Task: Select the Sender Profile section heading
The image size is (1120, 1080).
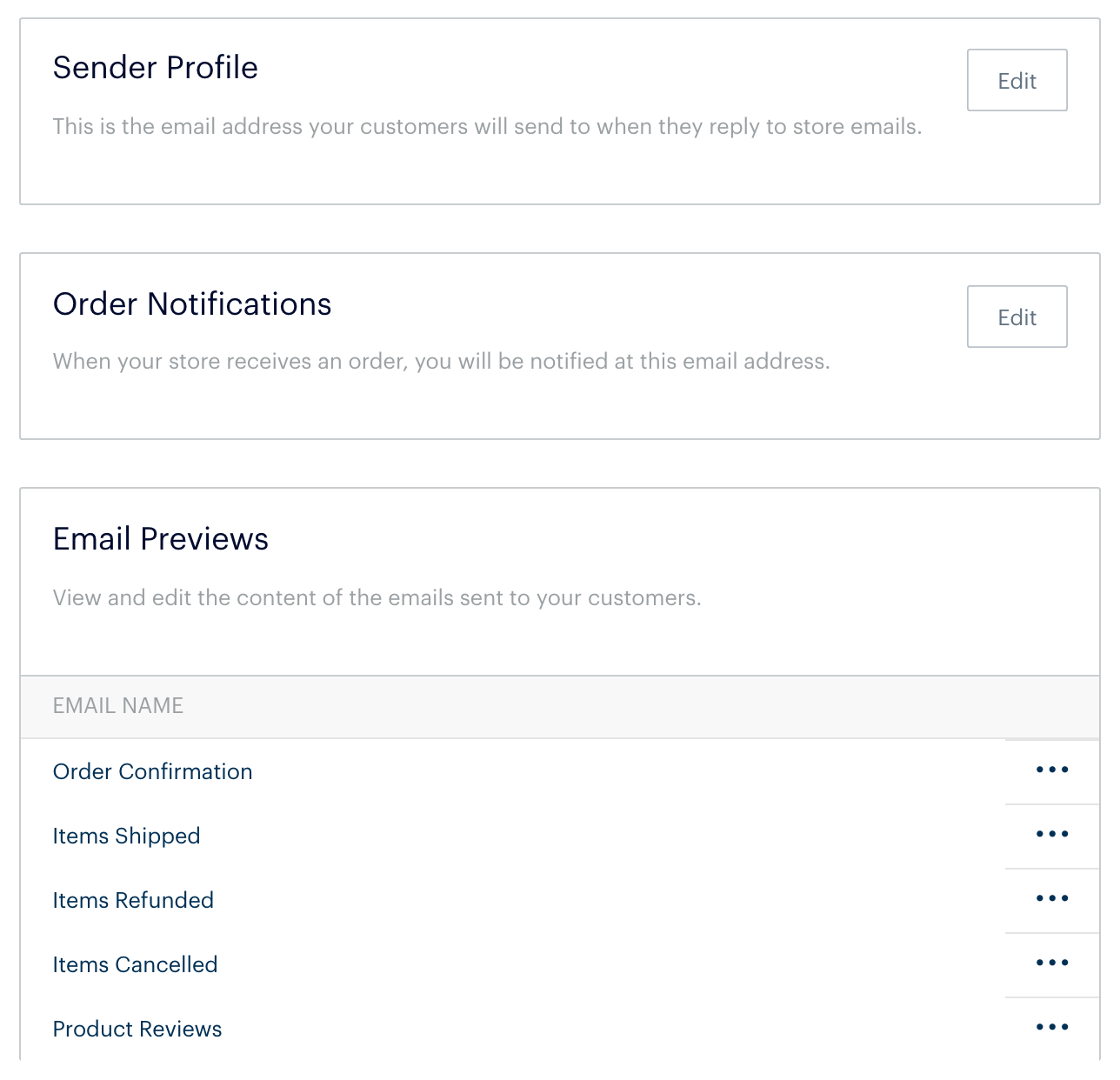Action: click(156, 68)
